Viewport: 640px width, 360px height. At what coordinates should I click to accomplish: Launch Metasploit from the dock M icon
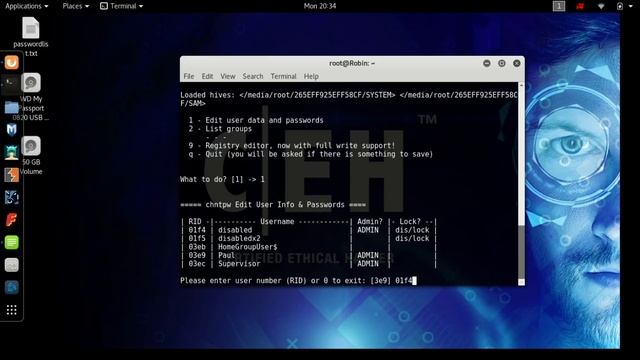tap(11, 130)
